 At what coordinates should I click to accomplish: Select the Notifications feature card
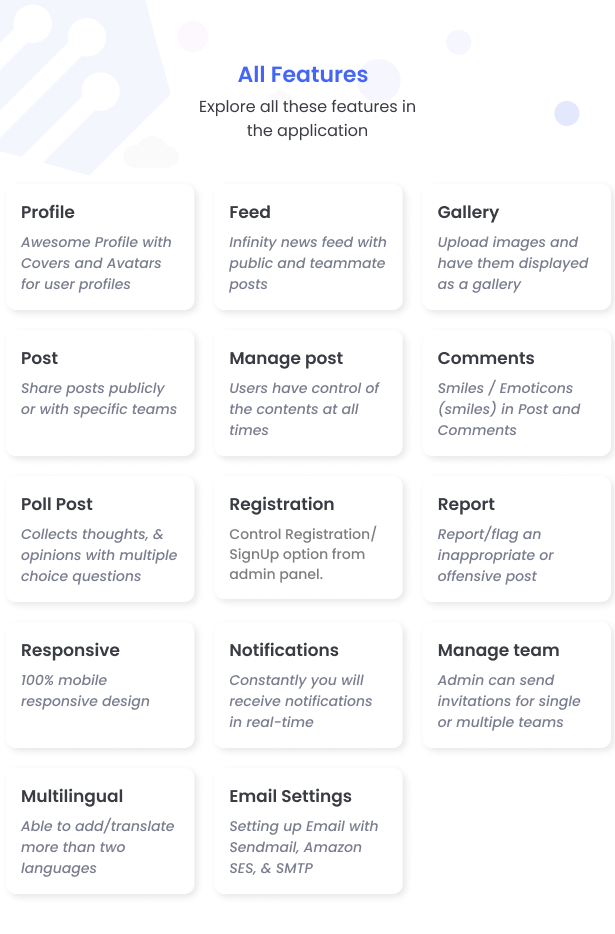pos(308,685)
